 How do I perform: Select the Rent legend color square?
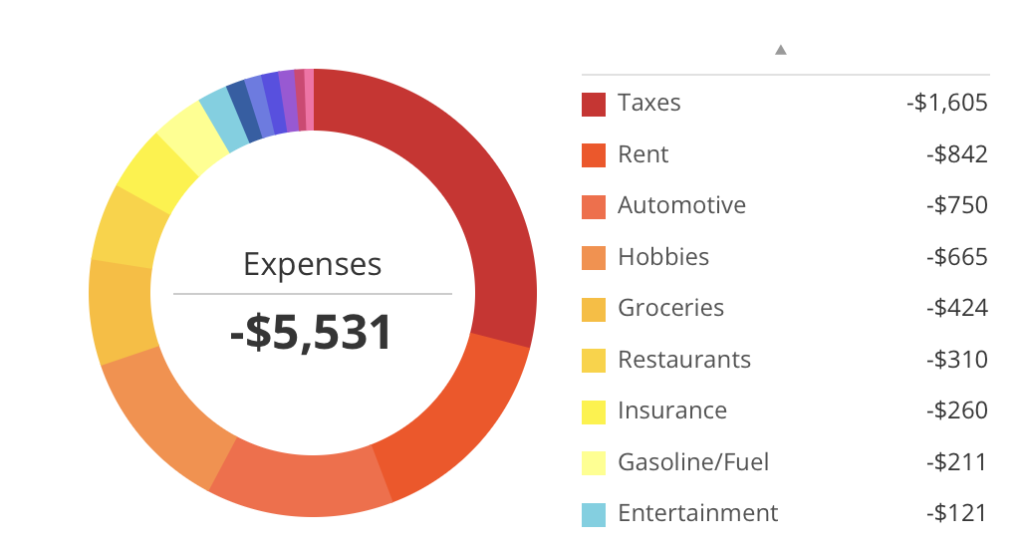point(593,155)
